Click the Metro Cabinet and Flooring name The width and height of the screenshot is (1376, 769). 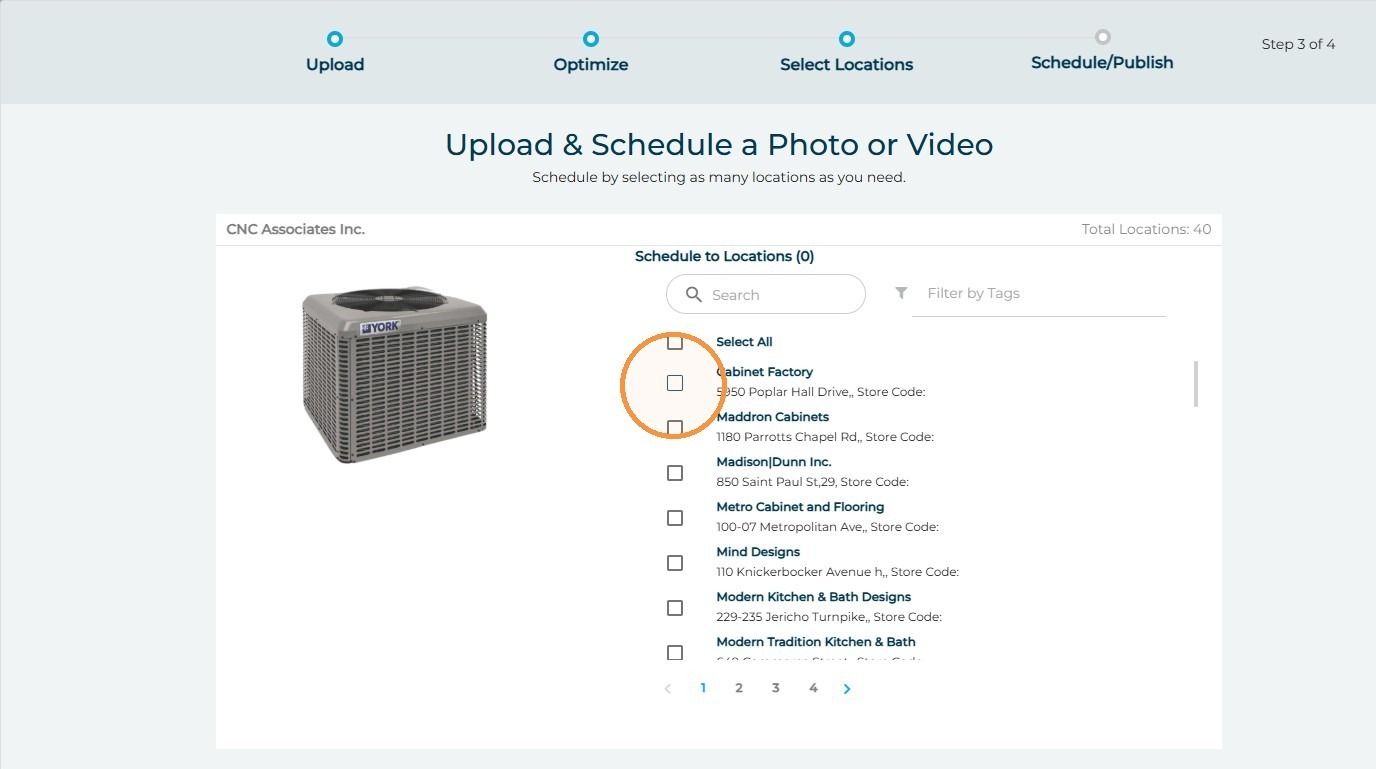[801, 507]
